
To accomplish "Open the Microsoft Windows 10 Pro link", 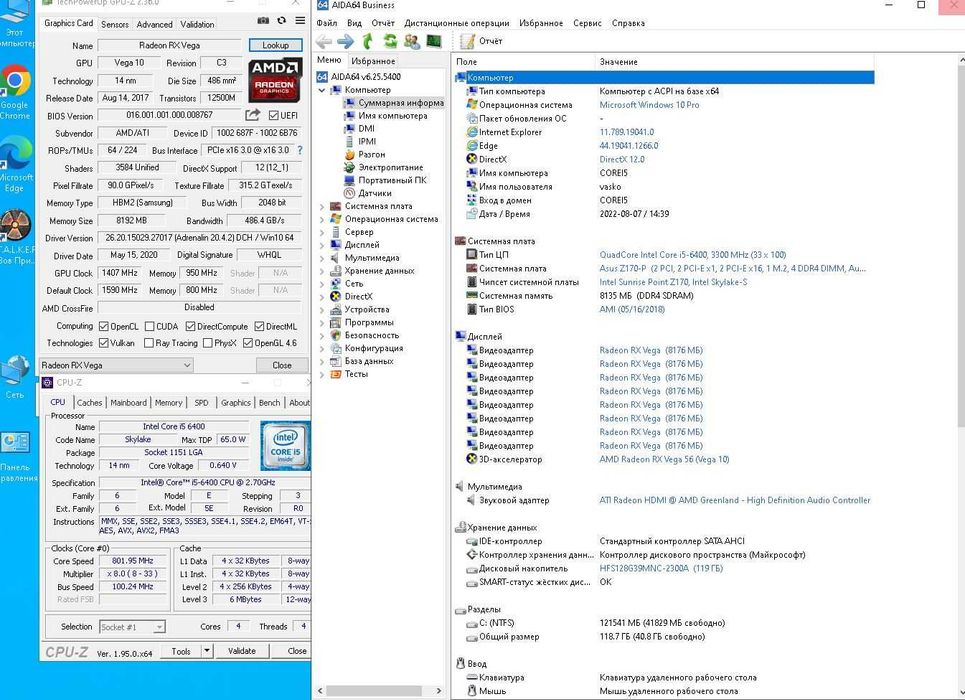I will pos(649,105).
